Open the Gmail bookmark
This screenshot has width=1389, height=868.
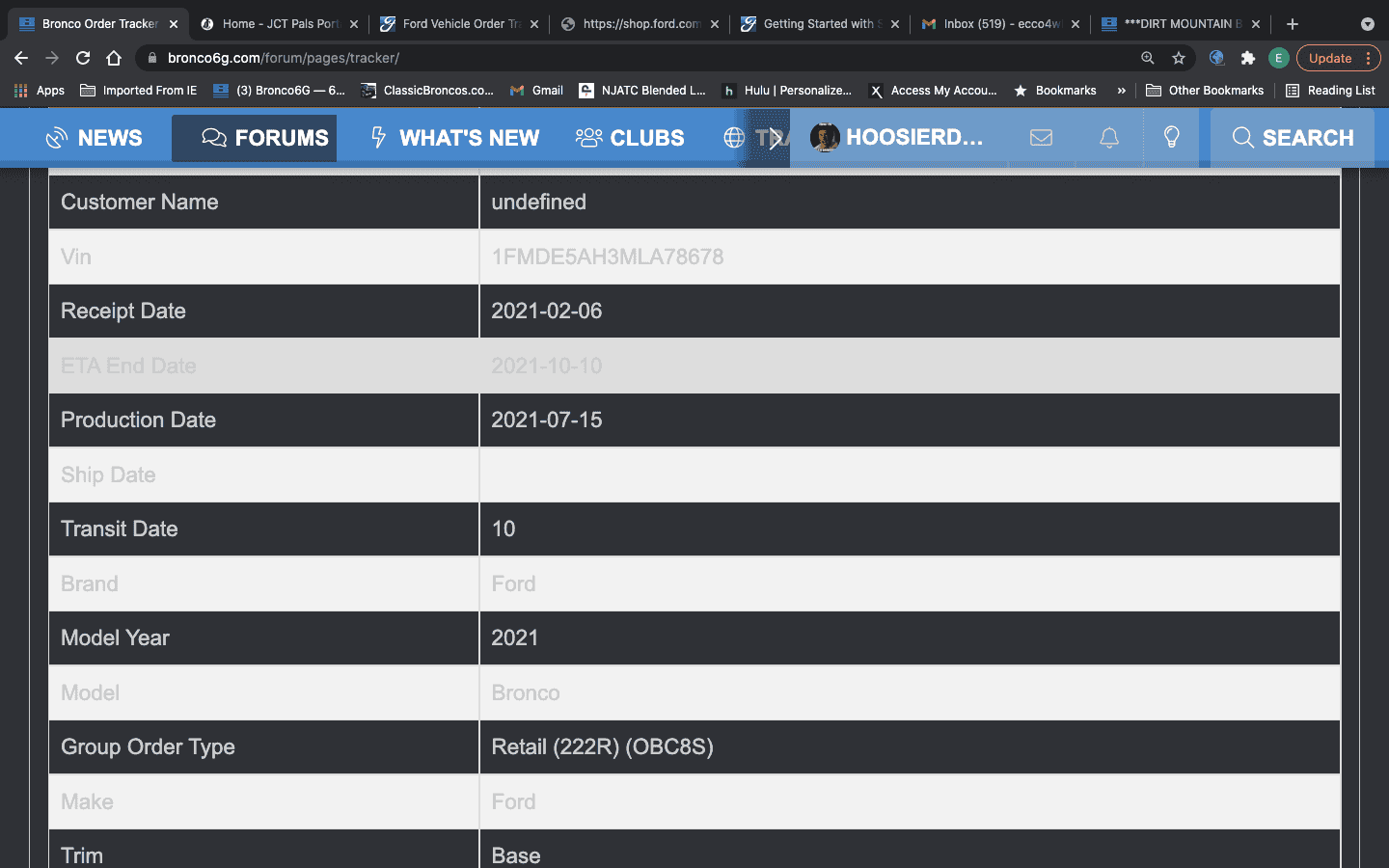(536, 91)
